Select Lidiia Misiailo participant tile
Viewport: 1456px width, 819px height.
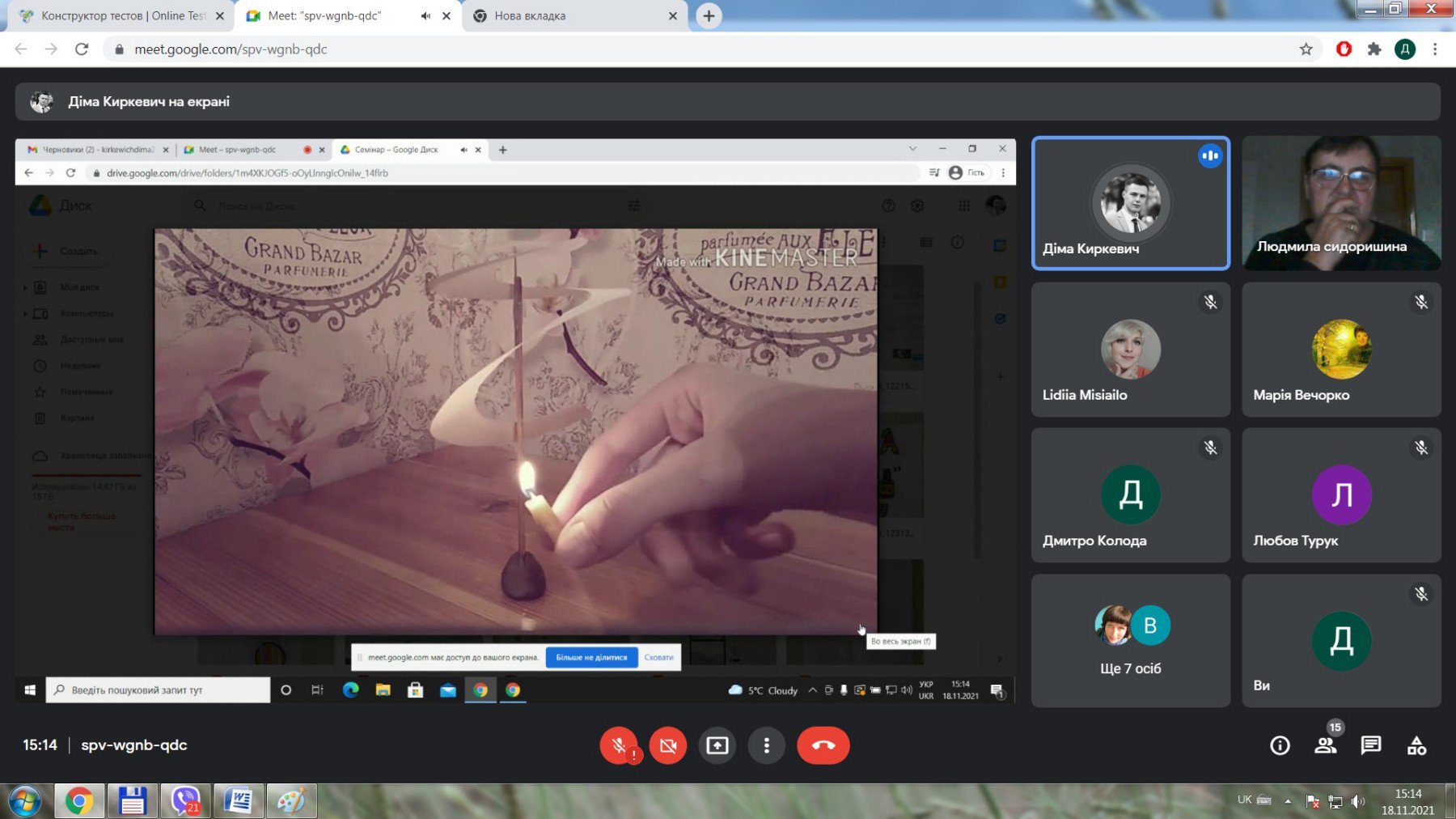coord(1131,350)
